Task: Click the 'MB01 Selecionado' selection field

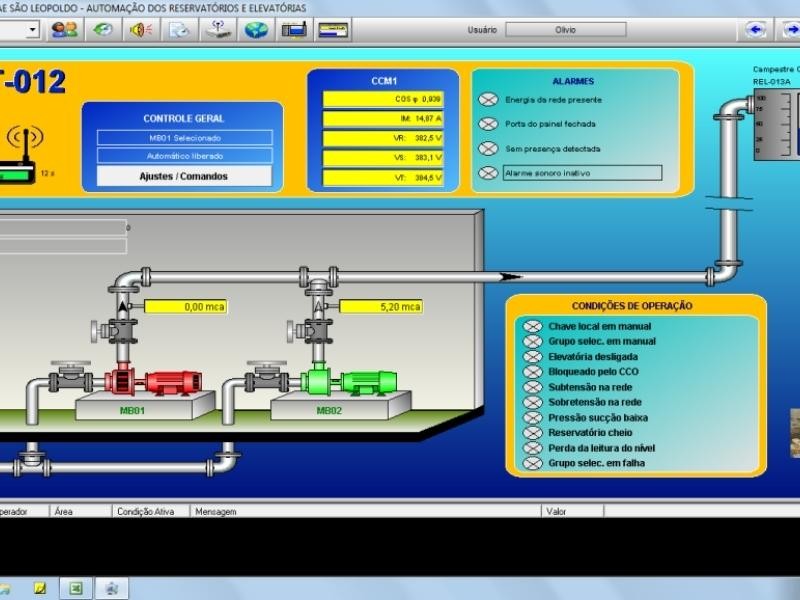Action: [x=184, y=138]
